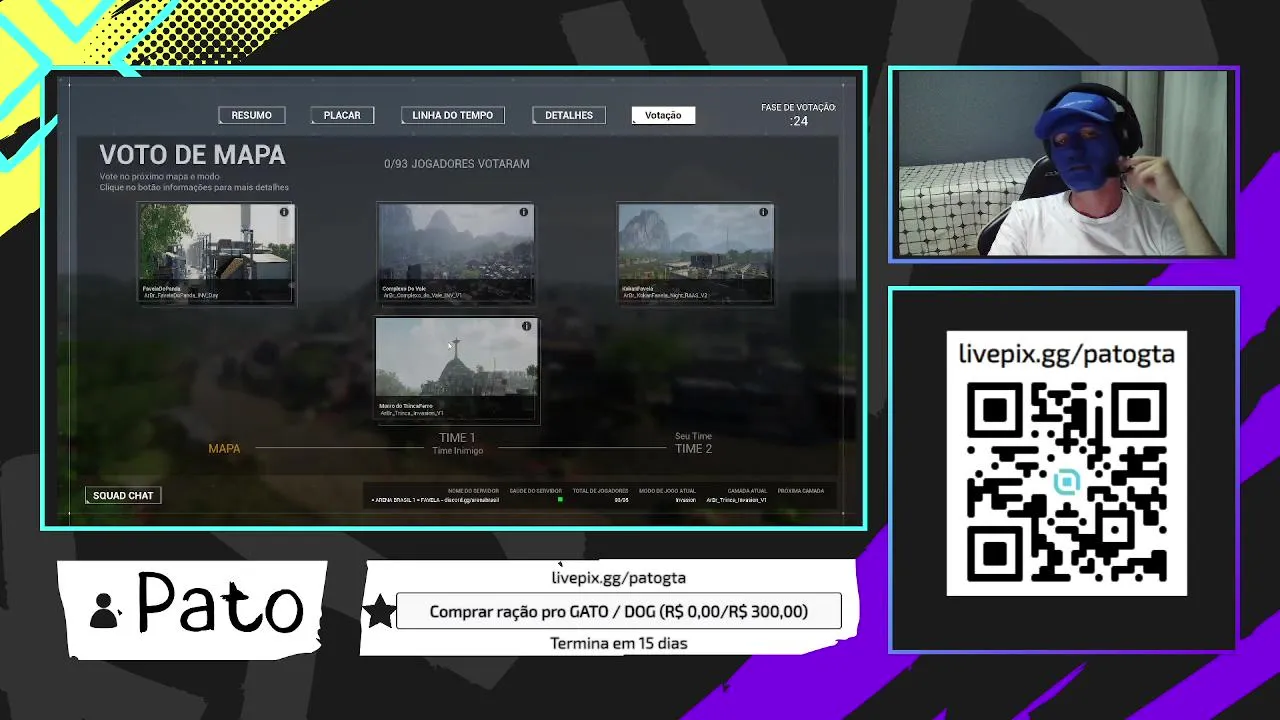Open info icon on KokanFavela map card
This screenshot has height=720, width=1280.
763,212
